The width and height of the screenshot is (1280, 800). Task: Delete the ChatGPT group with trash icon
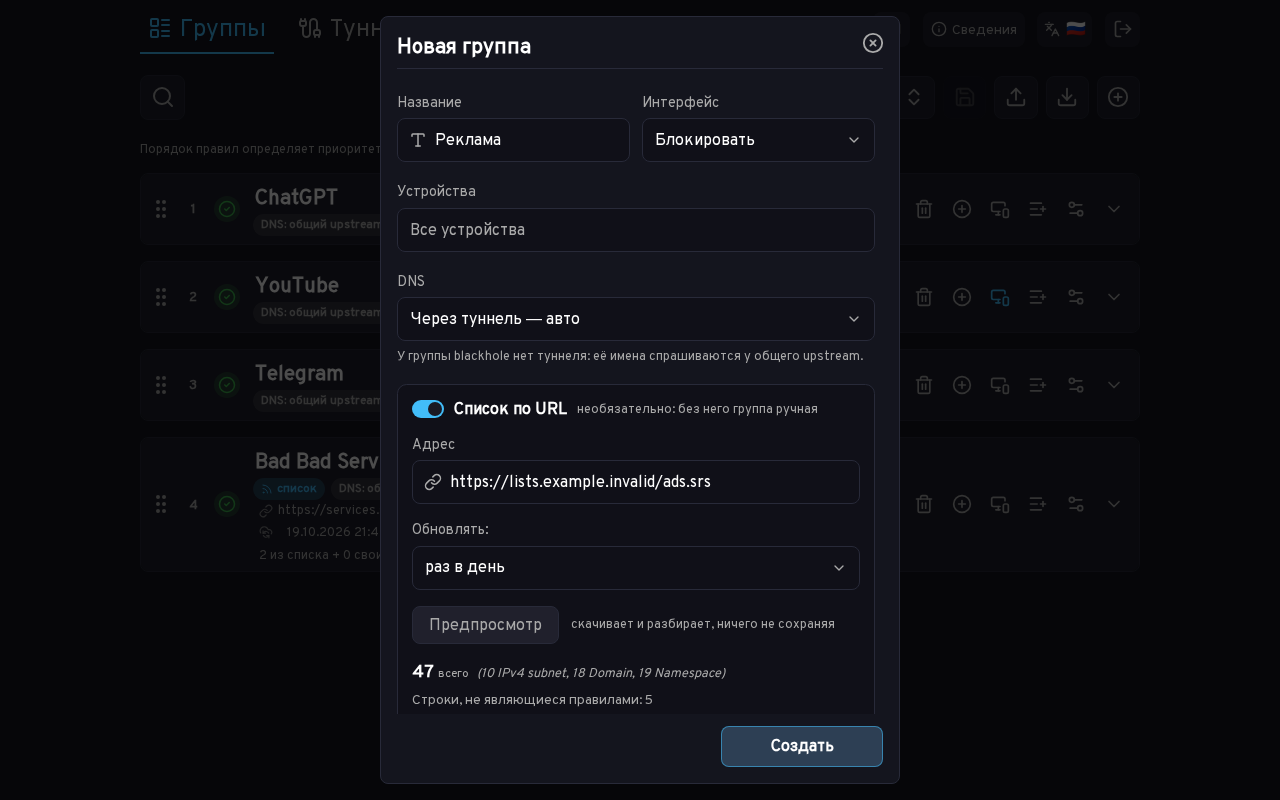tap(924, 209)
